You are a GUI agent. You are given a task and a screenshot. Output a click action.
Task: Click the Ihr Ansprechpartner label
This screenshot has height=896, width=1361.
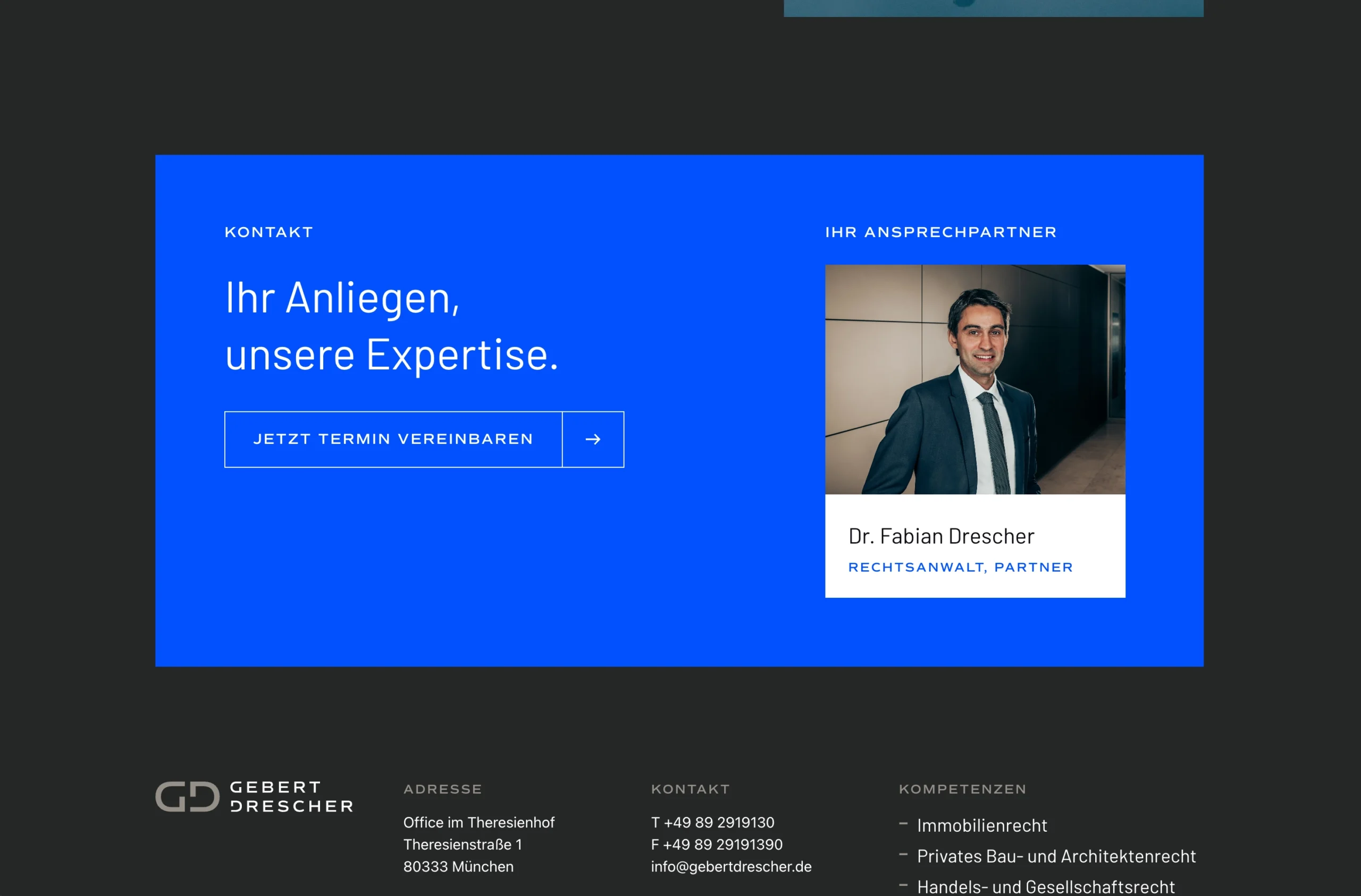[x=940, y=232]
